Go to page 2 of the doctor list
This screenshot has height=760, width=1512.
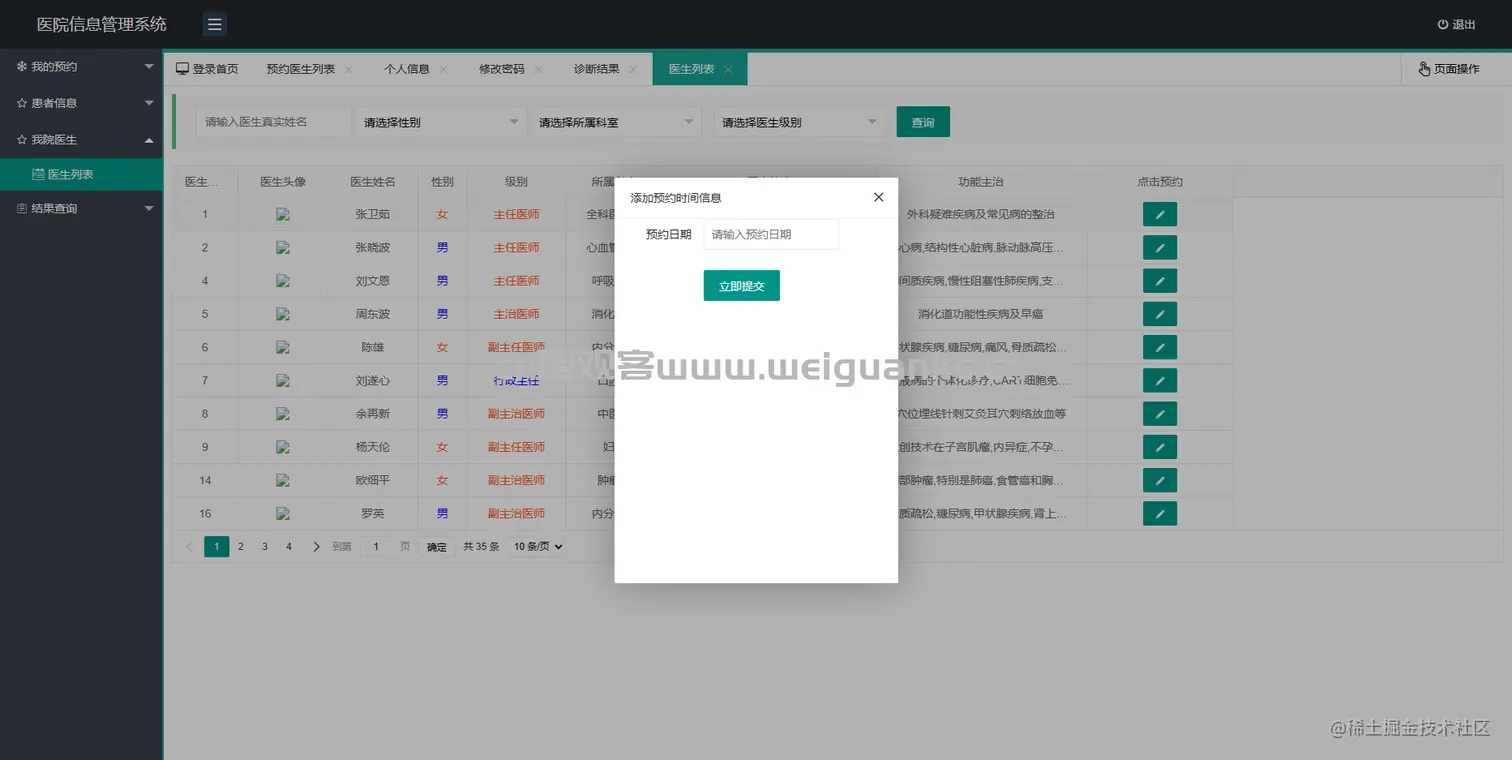tap(241, 547)
